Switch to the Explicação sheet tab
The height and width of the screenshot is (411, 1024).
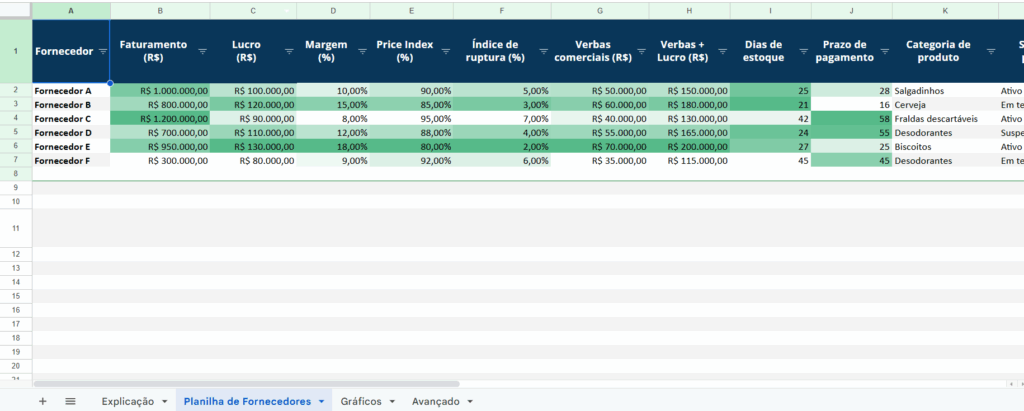(x=128, y=401)
